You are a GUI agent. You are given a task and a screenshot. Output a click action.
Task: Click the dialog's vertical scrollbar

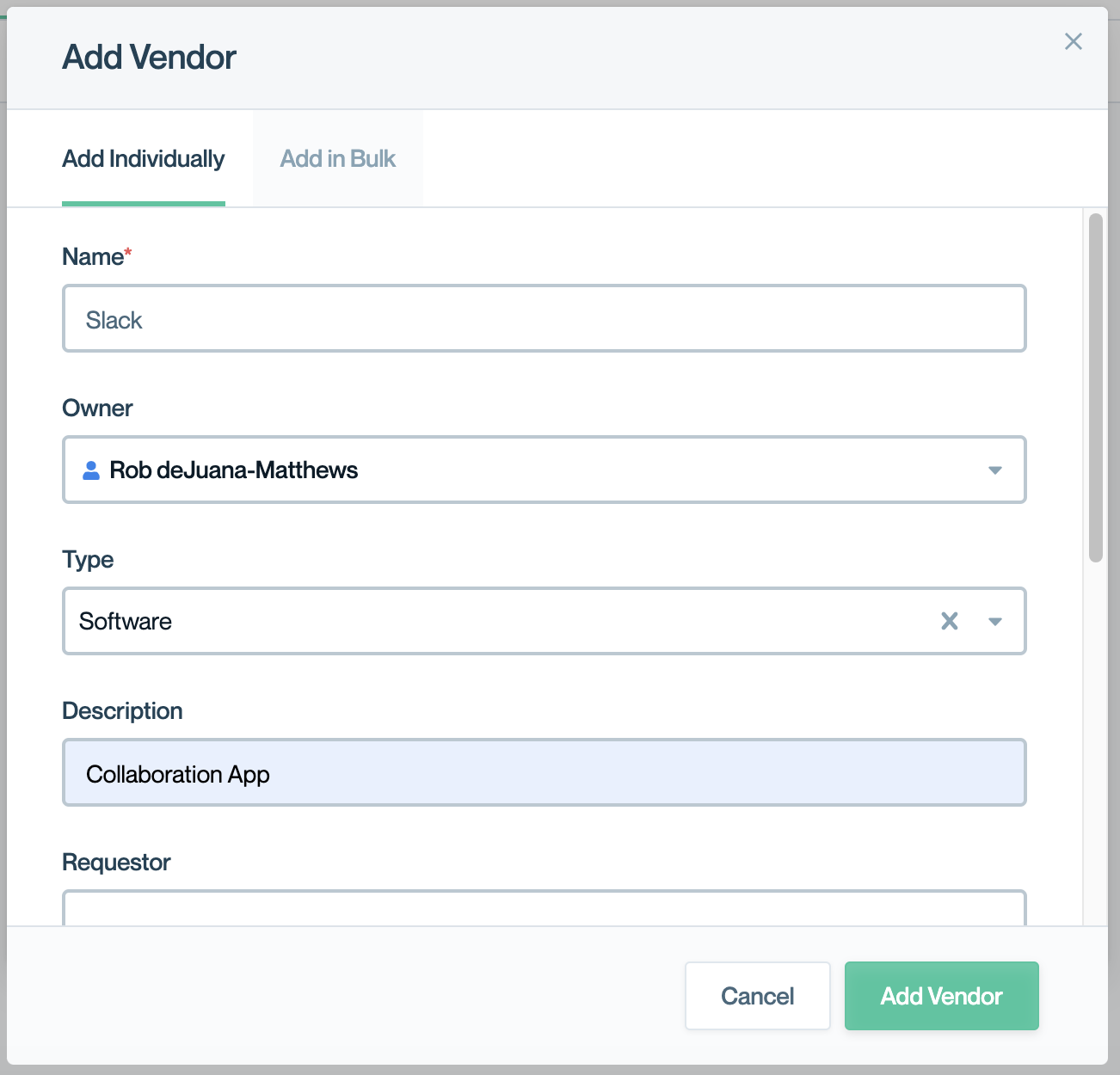coord(1095,388)
